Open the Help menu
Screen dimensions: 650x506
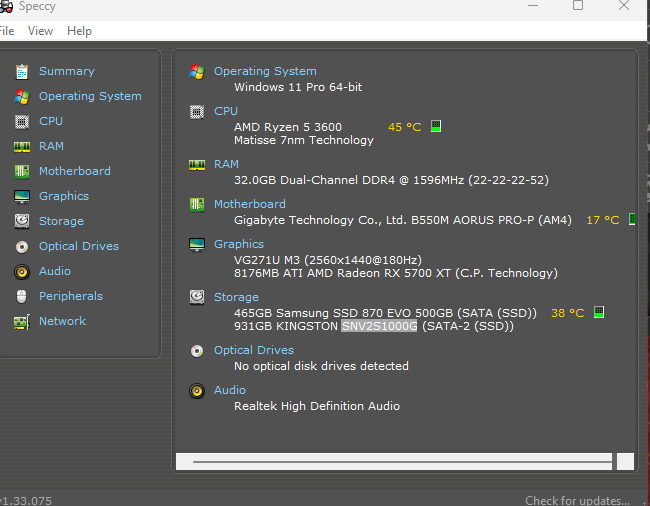79,31
